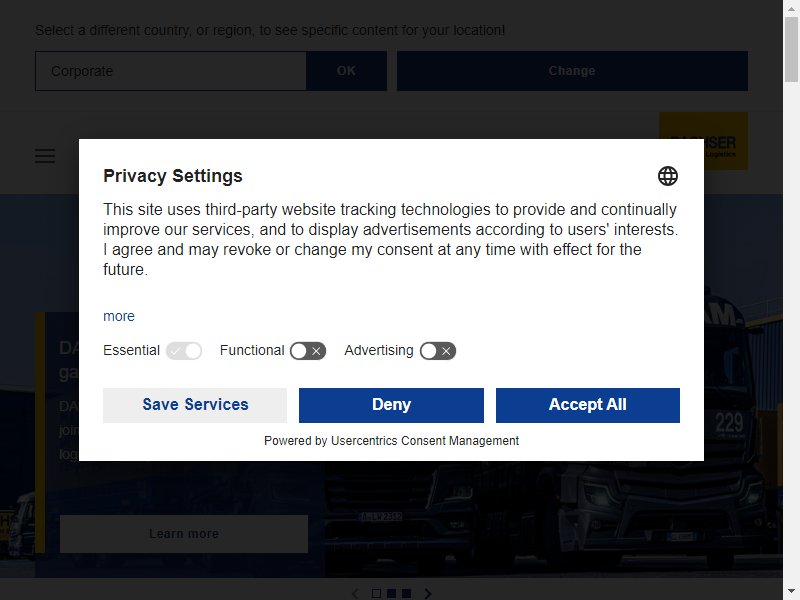Open the Corporate country selection field
800x600 pixels.
170,71
